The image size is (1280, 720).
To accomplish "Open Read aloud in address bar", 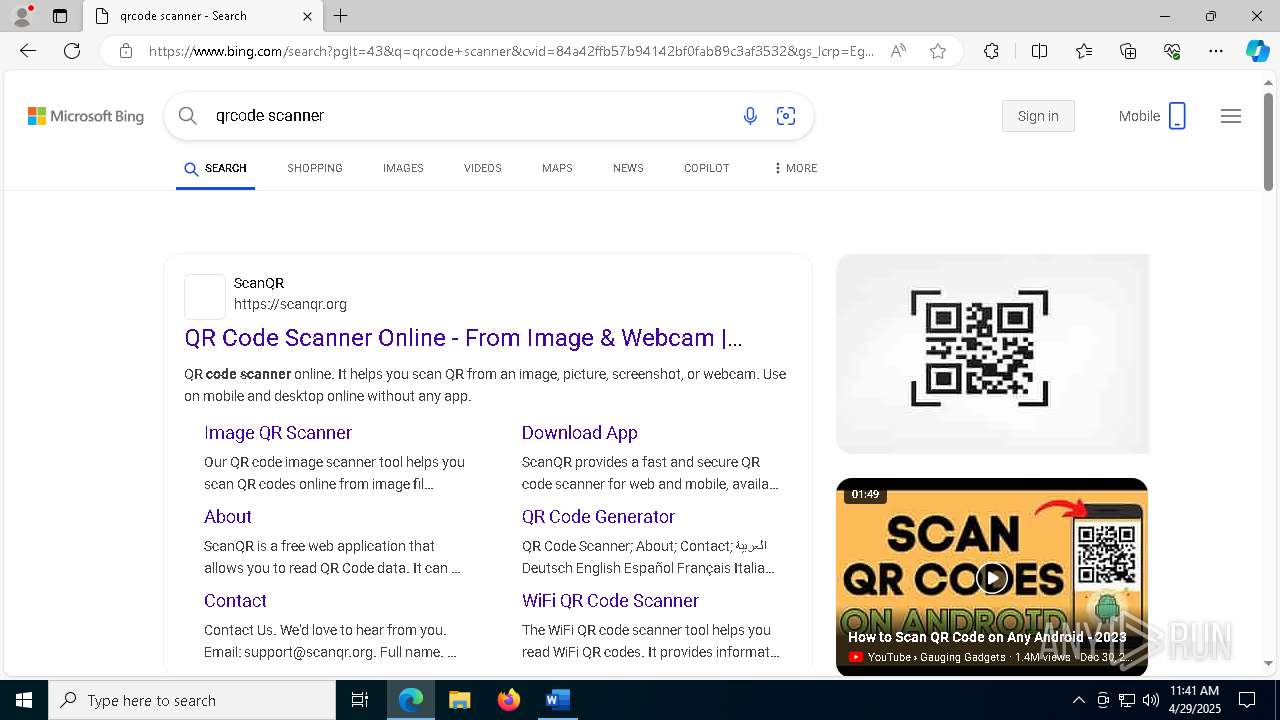I will click(898, 51).
